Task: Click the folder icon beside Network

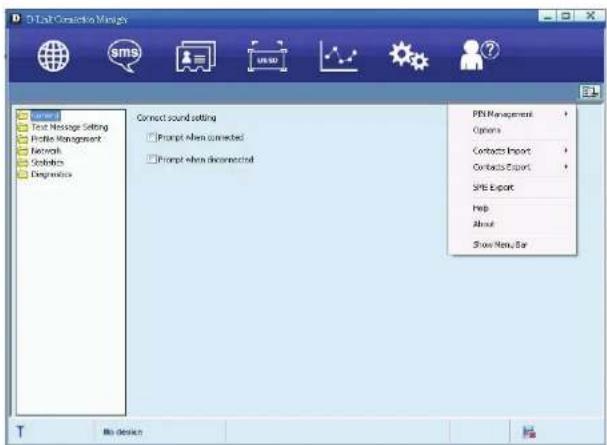Action: [x=23, y=151]
